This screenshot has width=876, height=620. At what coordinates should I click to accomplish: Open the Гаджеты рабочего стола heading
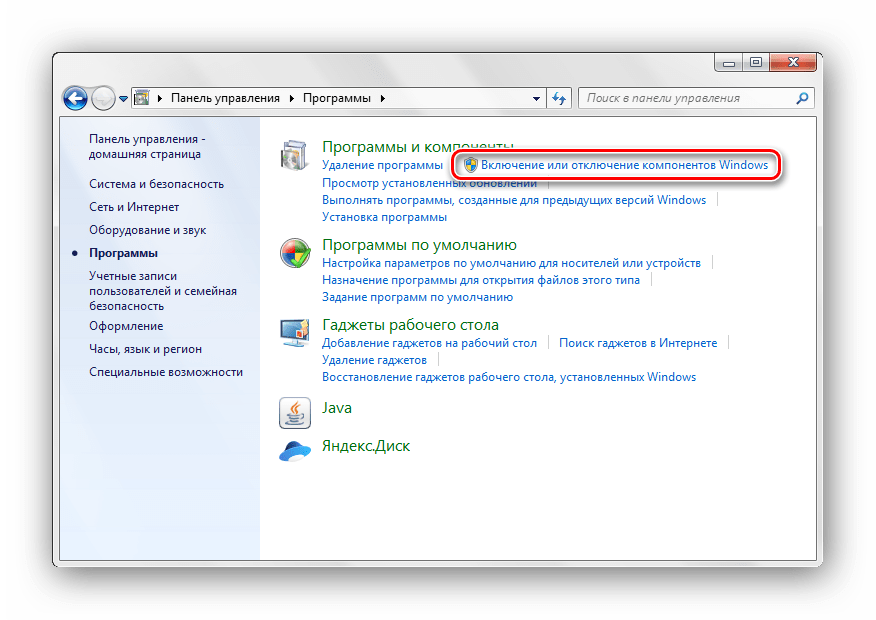point(410,325)
